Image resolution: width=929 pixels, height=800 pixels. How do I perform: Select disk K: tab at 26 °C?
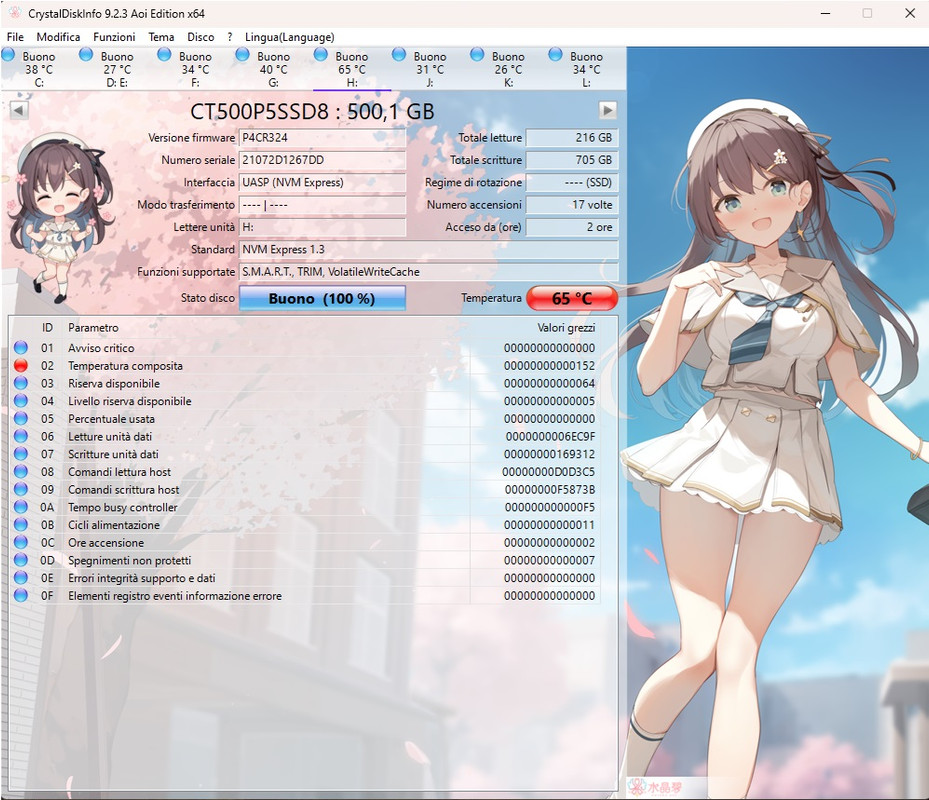[x=508, y=69]
